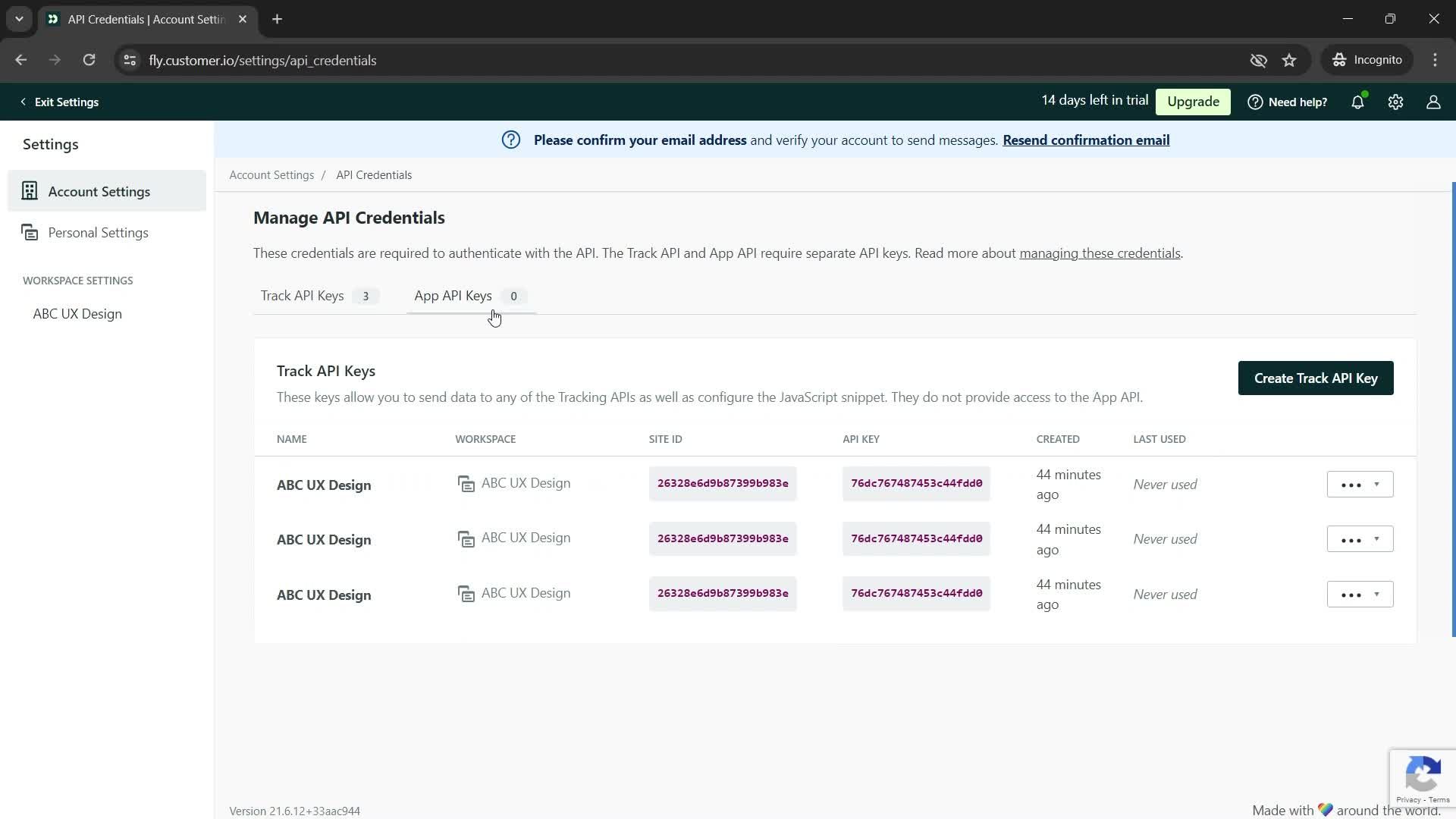1456x819 pixels.
Task: Click workspace name ABC UX Design first row
Action: coord(526,484)
